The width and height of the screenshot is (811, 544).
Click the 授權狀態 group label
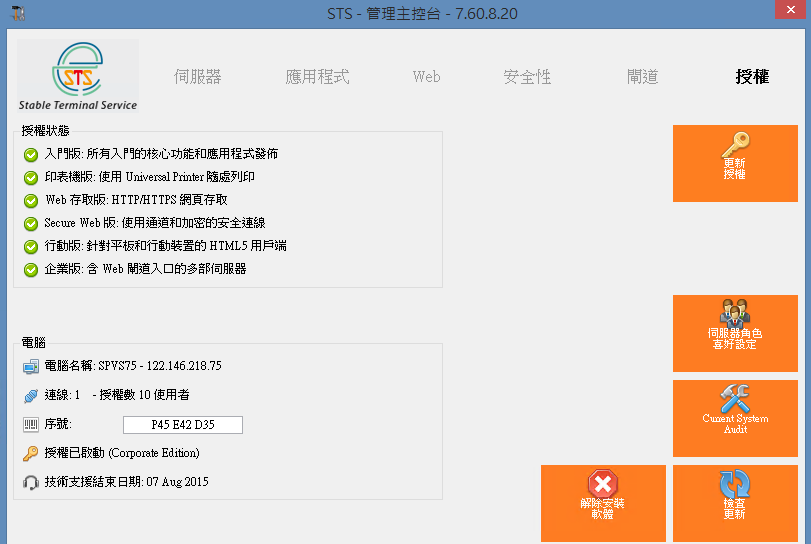coord(46,130)
